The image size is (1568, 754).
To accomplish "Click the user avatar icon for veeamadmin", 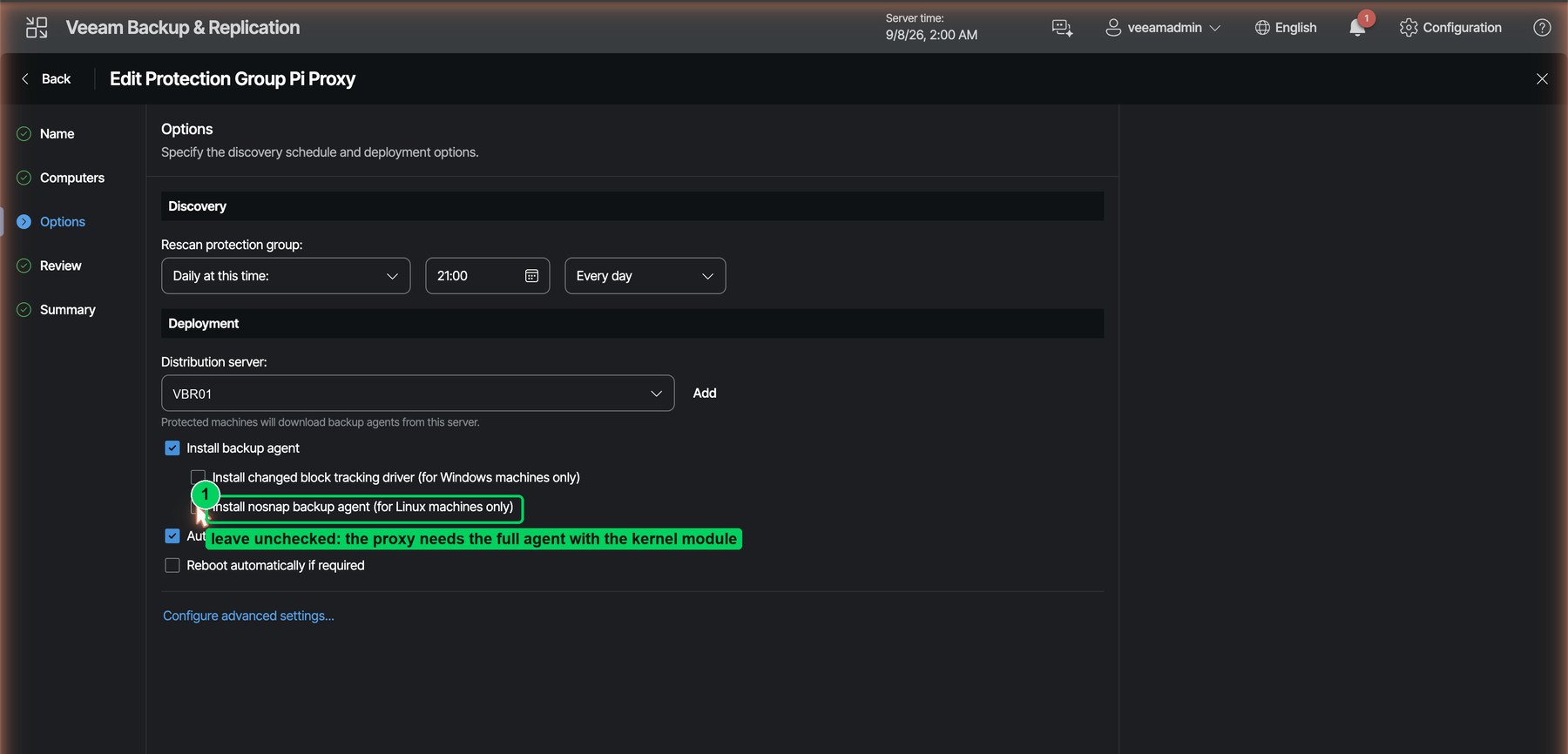I will (x=1113, y=28).
